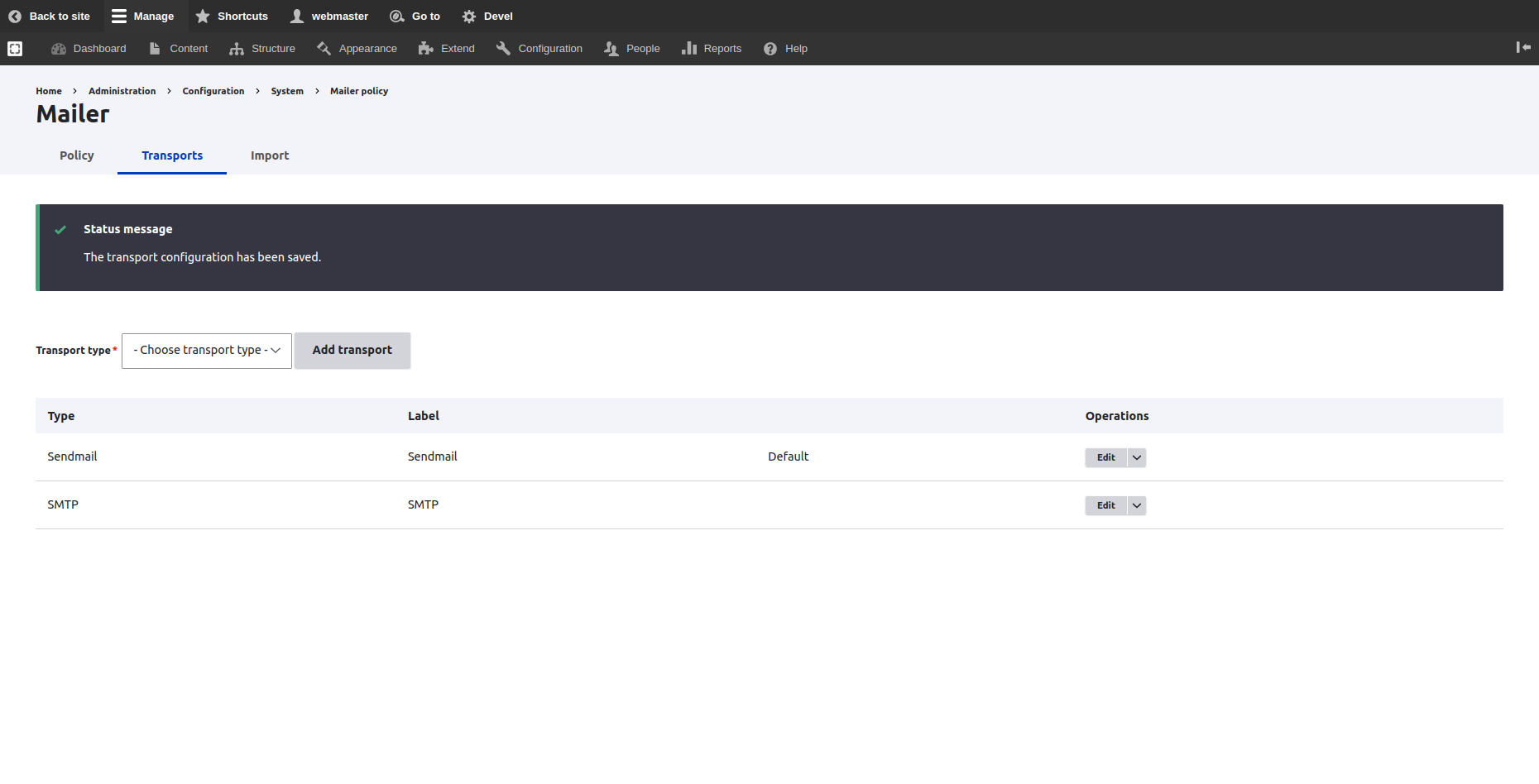Expand SMTP row operations dropdown arrow
This screenshot has height=784, width=1539.
click(1137, 505)
